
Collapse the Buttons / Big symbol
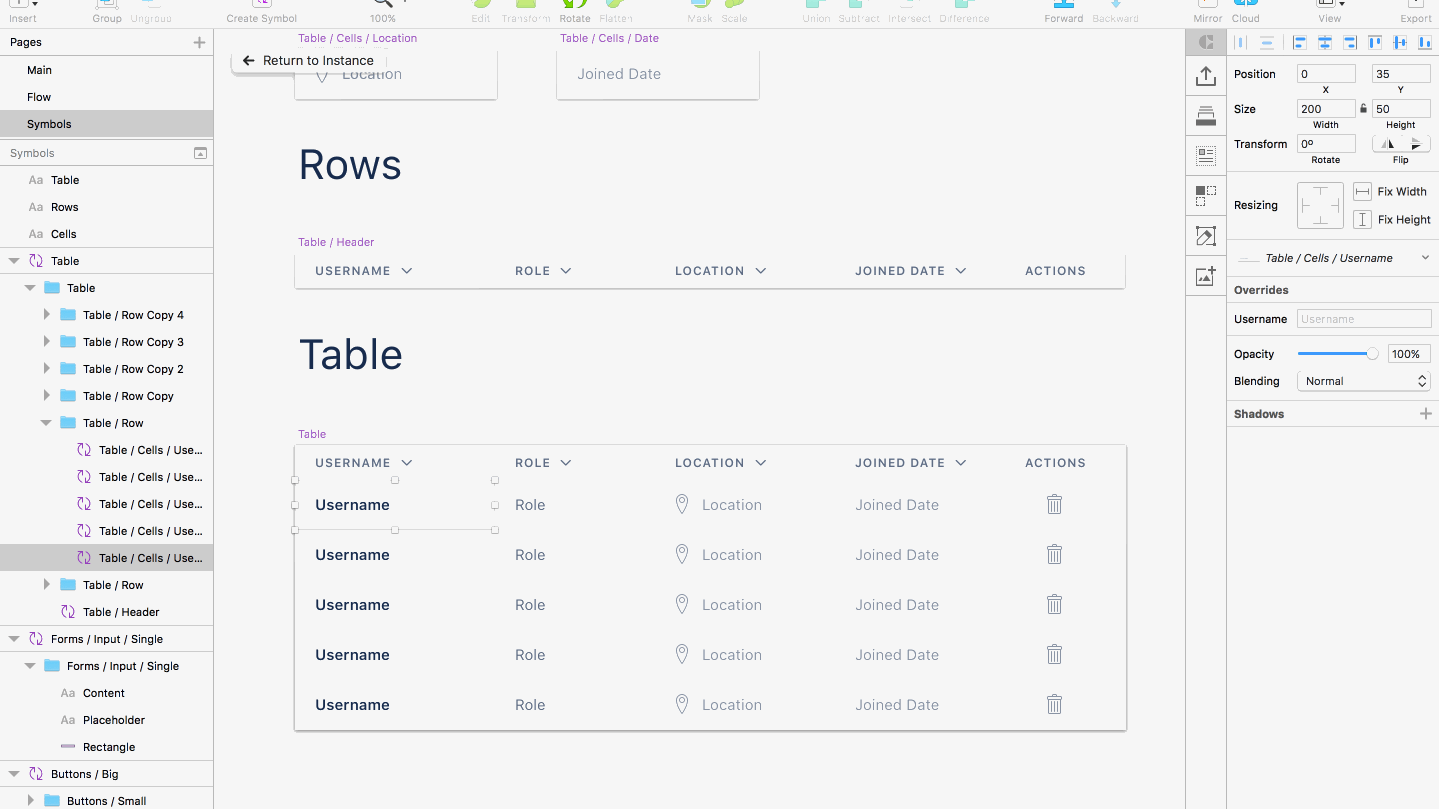14,774
